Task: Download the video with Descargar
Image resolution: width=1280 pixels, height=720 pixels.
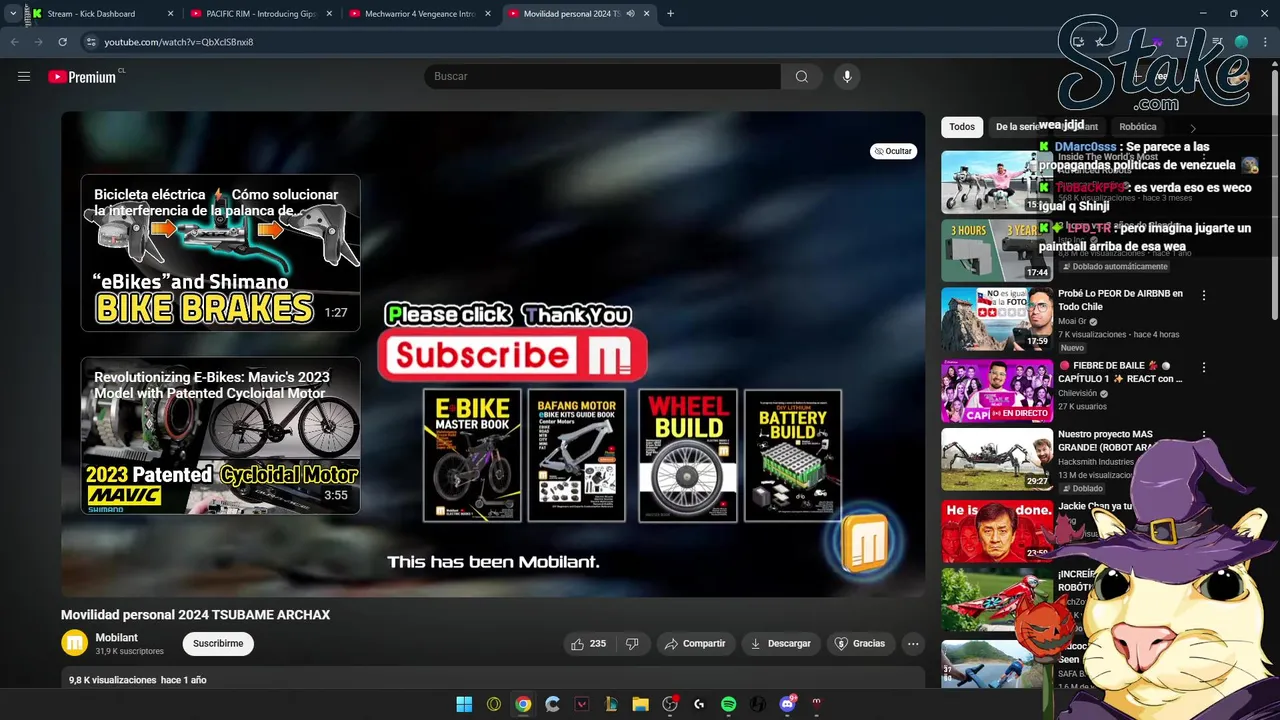Action: (x=781, y=644)
